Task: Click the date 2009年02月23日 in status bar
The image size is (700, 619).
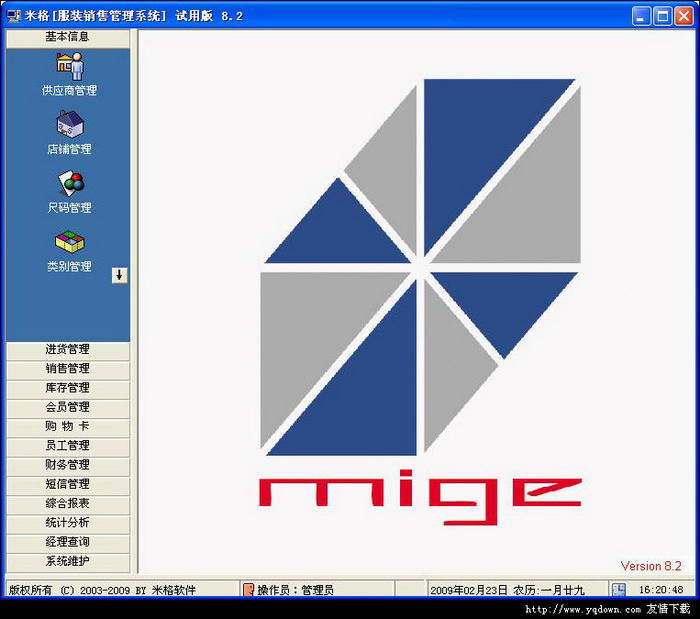Action: (x=469, y=590)
